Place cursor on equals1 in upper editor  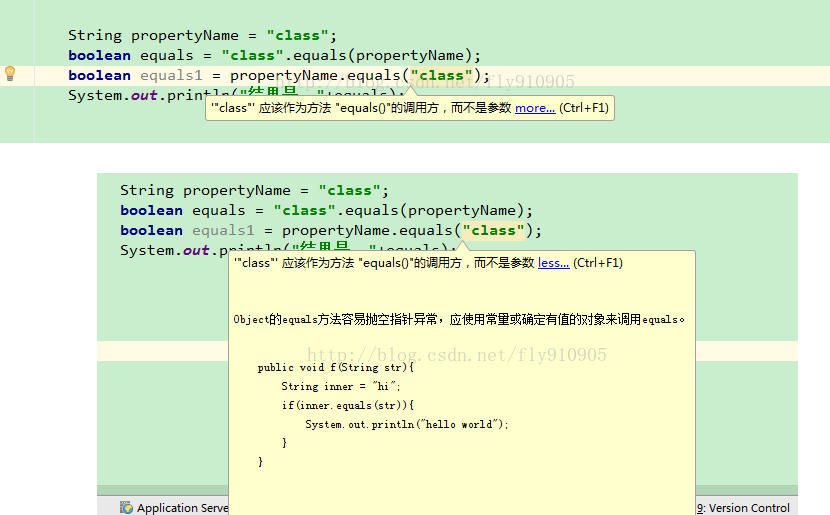tap(171, 76)
